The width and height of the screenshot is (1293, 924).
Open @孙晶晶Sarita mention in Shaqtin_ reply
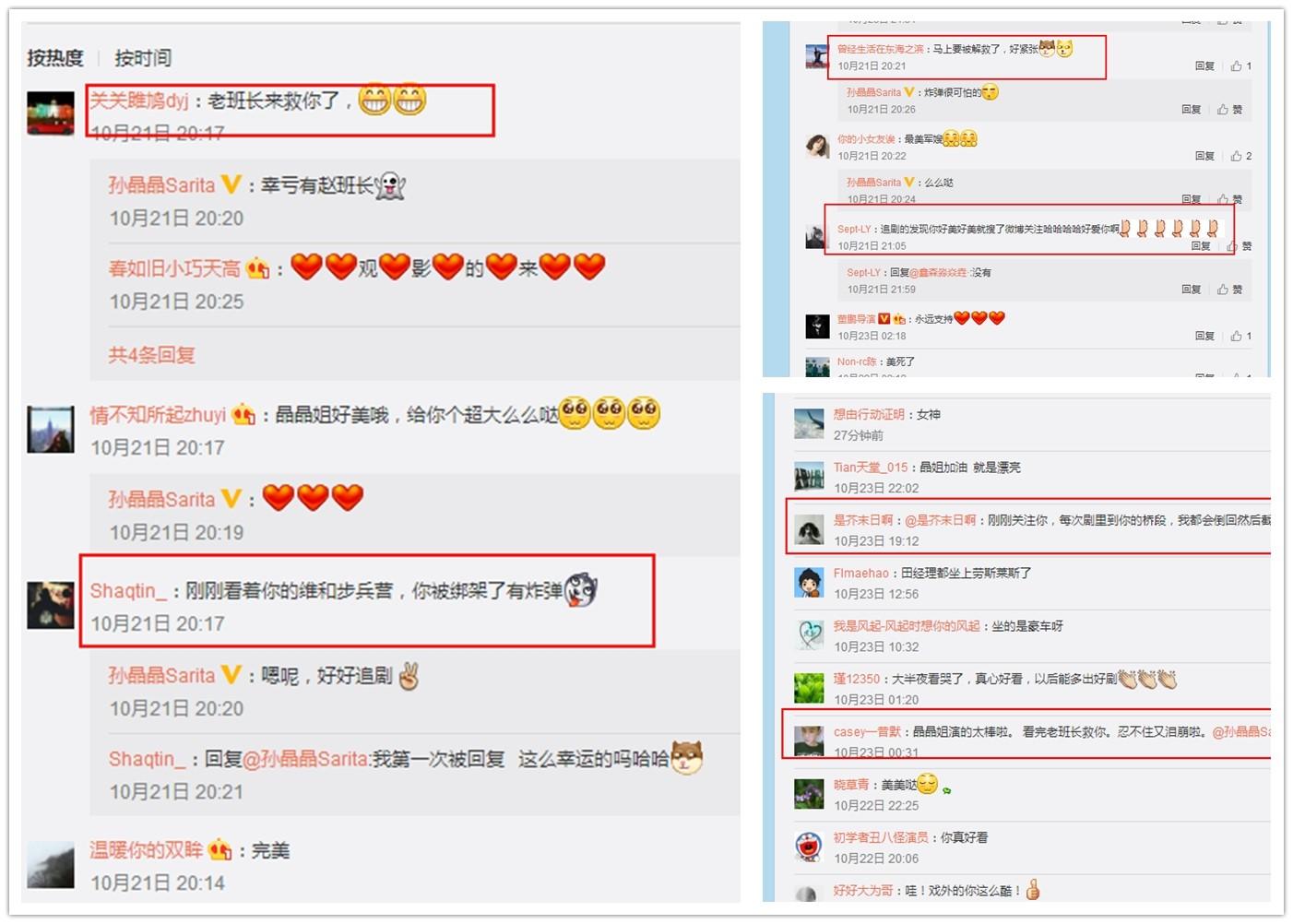pos(305,759)
